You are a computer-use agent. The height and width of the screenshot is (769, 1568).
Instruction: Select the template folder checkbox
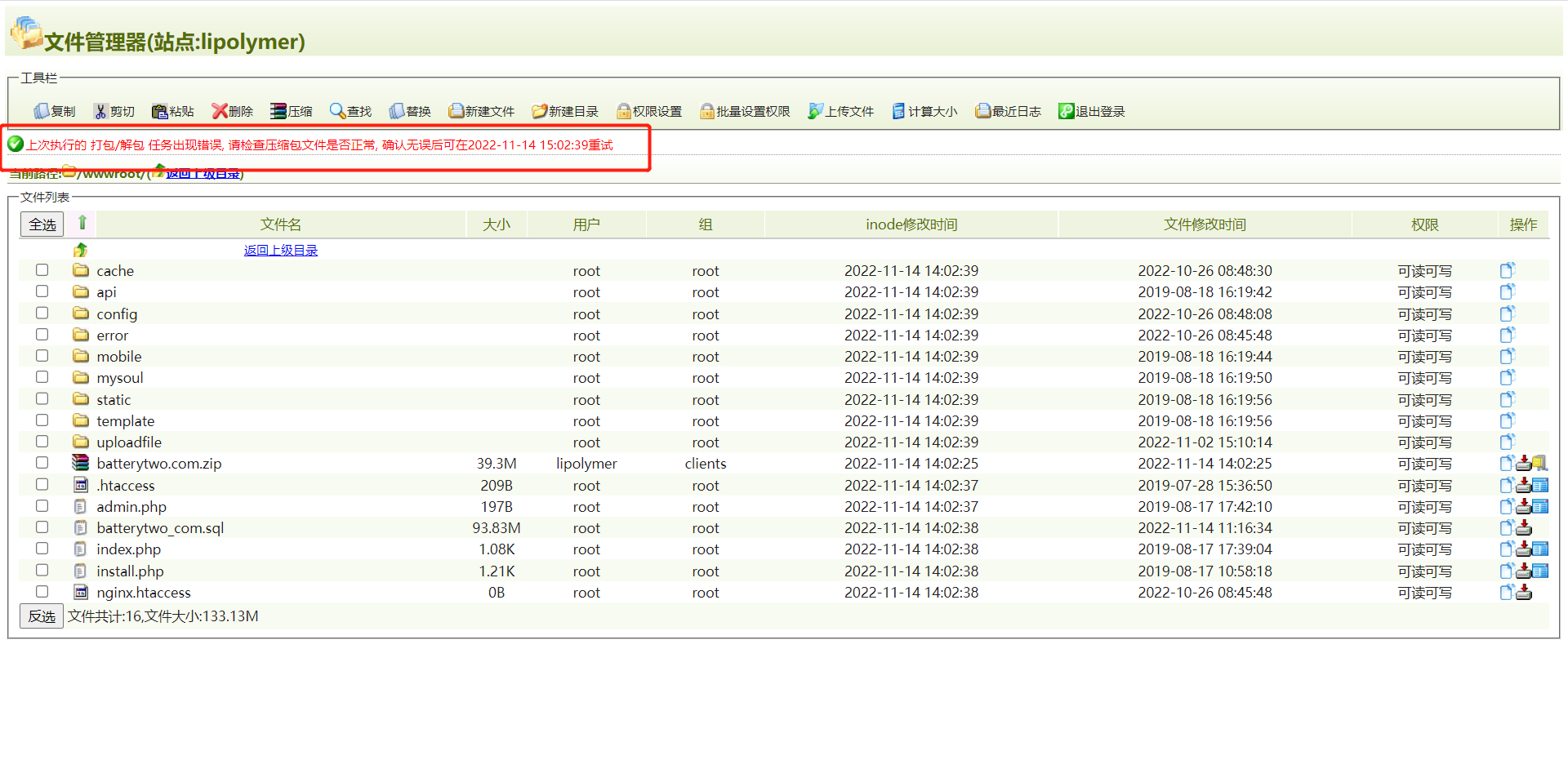pos(42,420)
